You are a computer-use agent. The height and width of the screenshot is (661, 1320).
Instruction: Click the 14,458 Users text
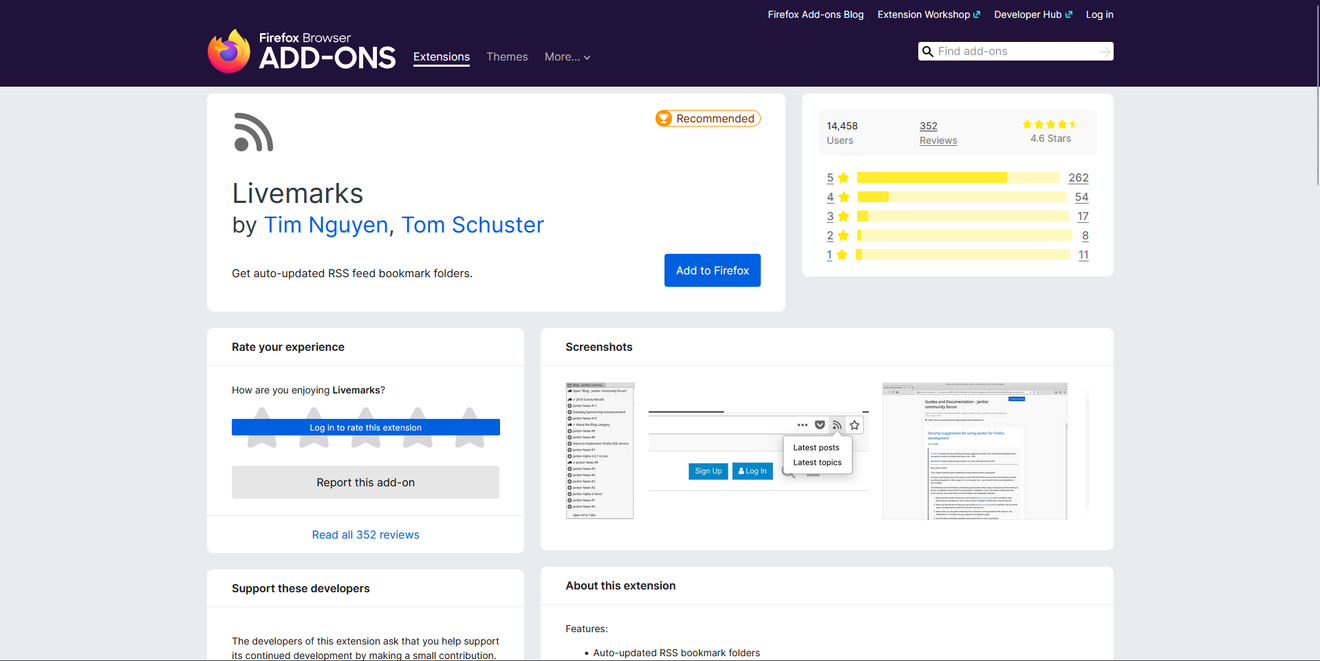tap(842, 133)
